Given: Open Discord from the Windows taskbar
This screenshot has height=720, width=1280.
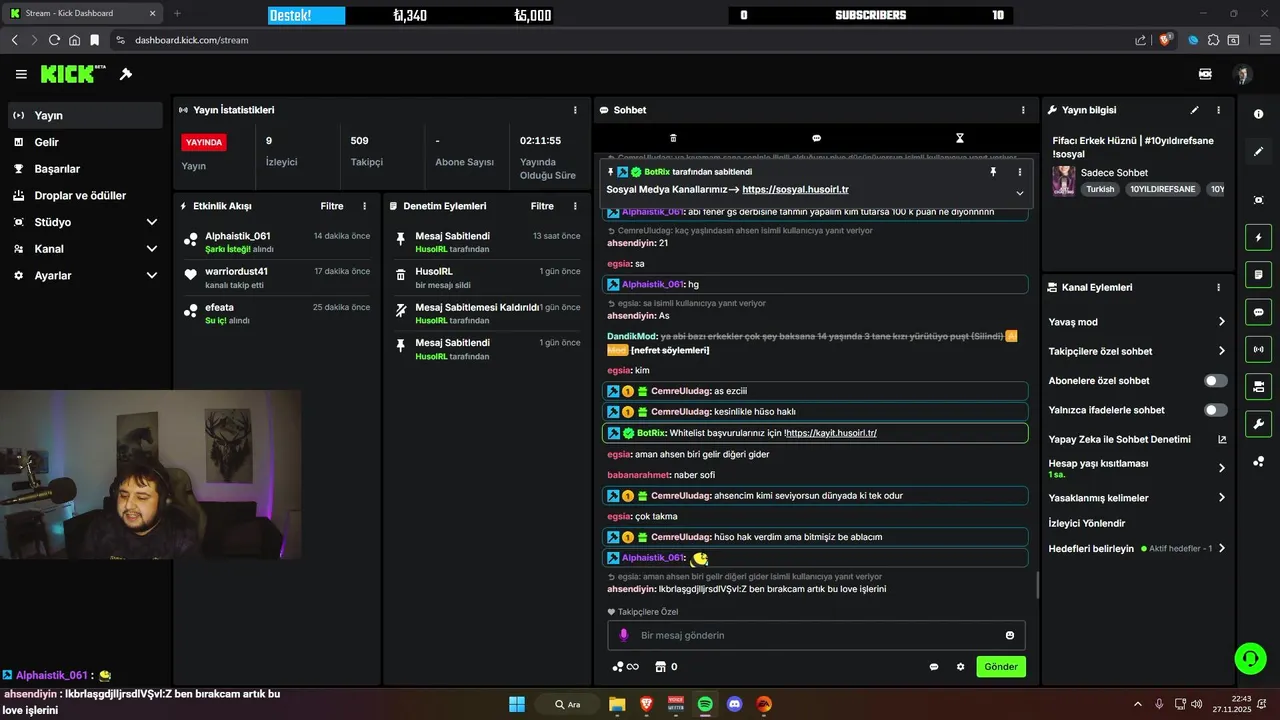Looking at the screenshot, I should coord(735,704).
